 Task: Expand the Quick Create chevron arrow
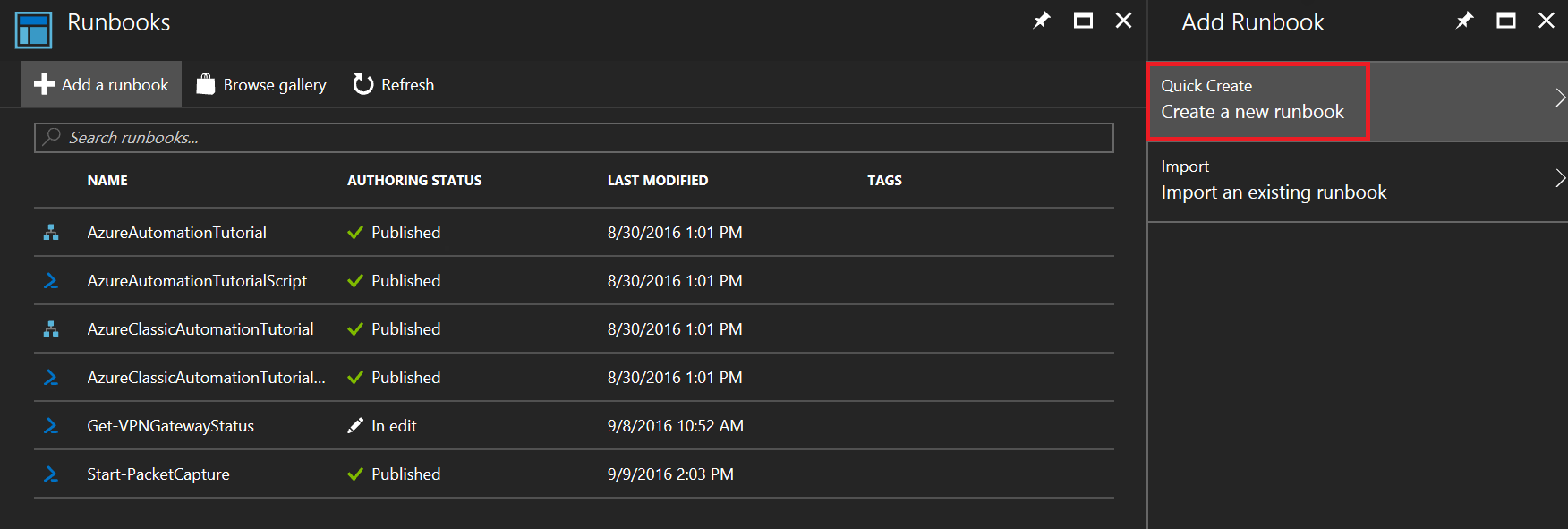1559,98
